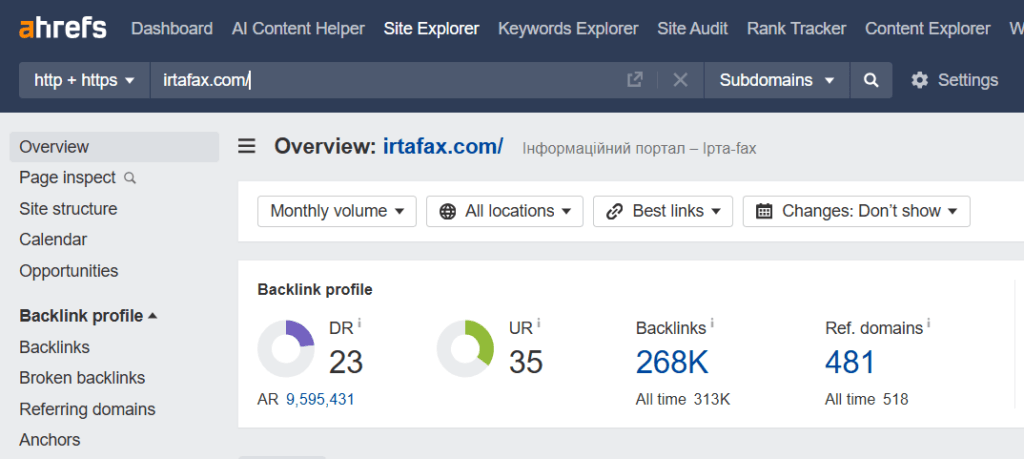Click backlinks All time 313K text
The height and width of the screenshot is (459, 1024).
pyautogui.click(x=683, y=400)
